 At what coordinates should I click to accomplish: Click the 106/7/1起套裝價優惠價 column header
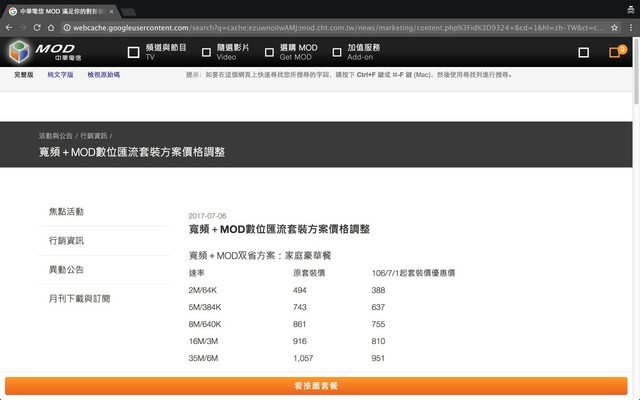coord(413,273)
